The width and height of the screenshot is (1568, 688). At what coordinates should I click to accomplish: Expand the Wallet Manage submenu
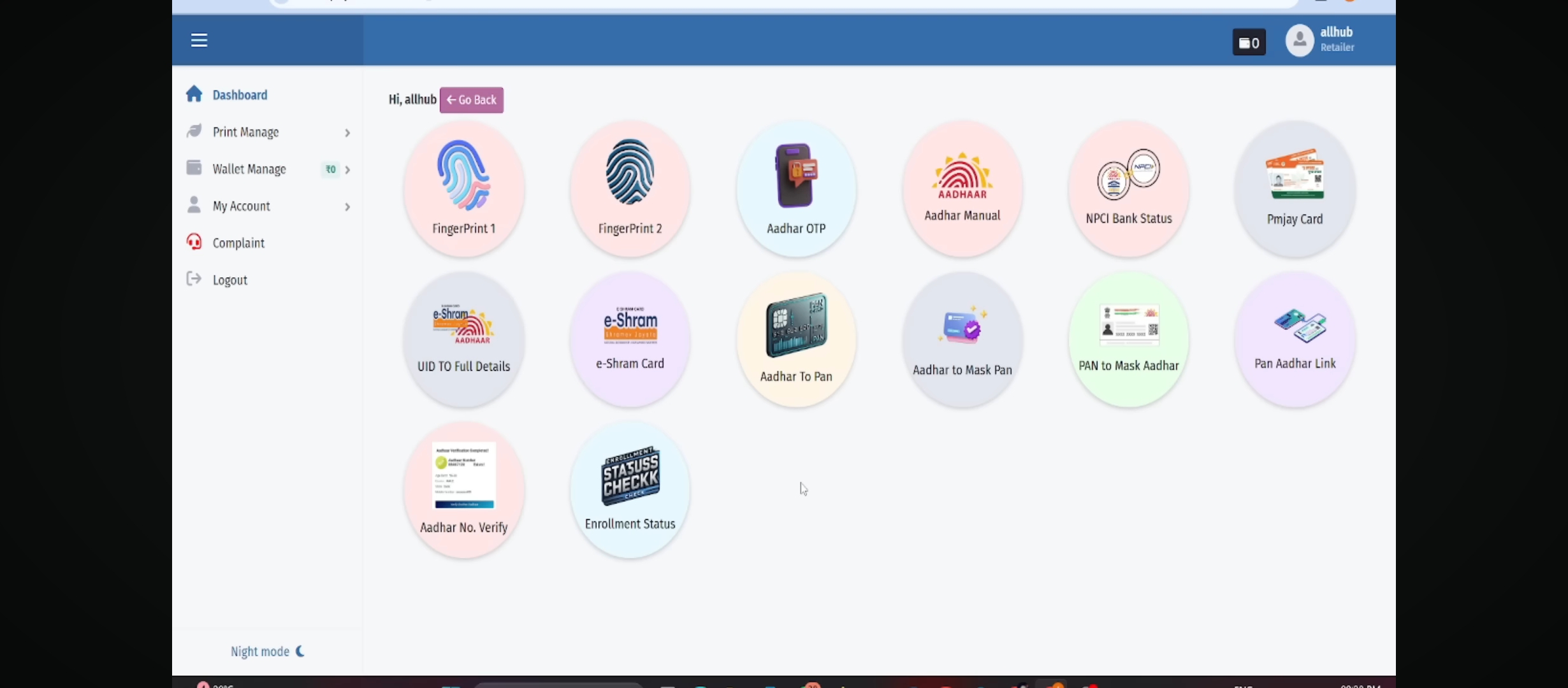pyautogui.click(x=268, y=169)
